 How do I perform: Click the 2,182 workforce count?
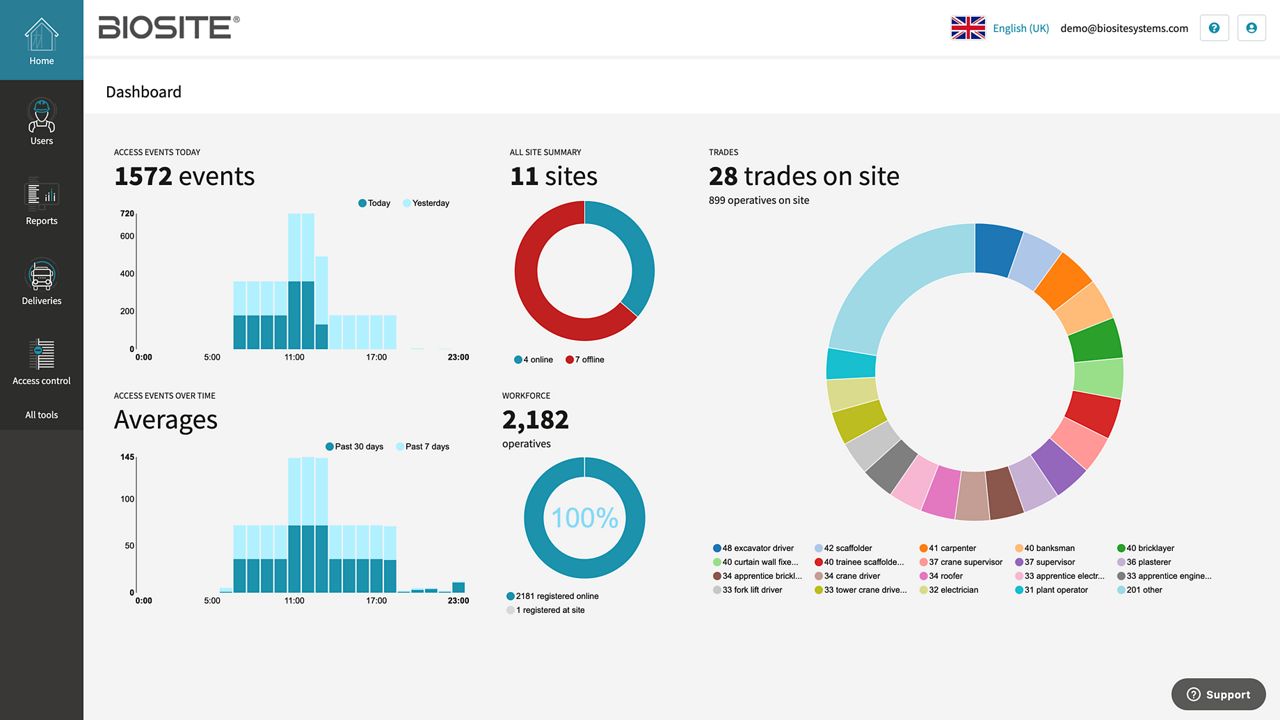click(535, 419)
